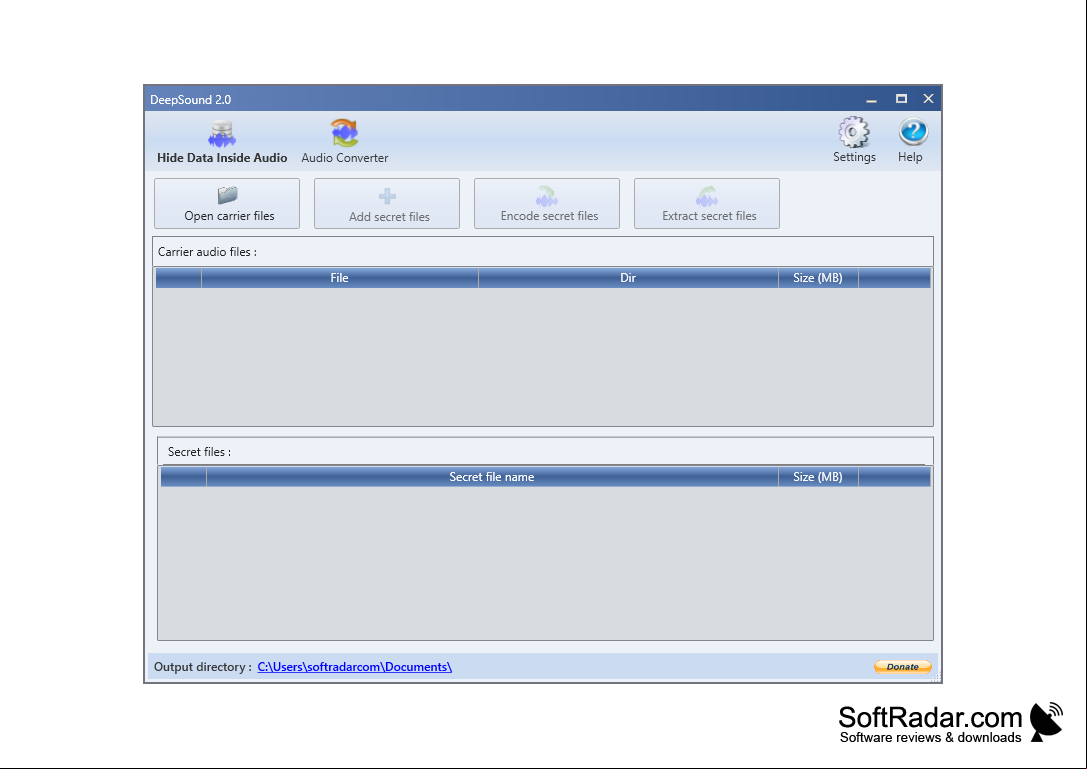Click Extract secret files button
This screenshot has height=769, width=1087.
[x=706, y=203]
